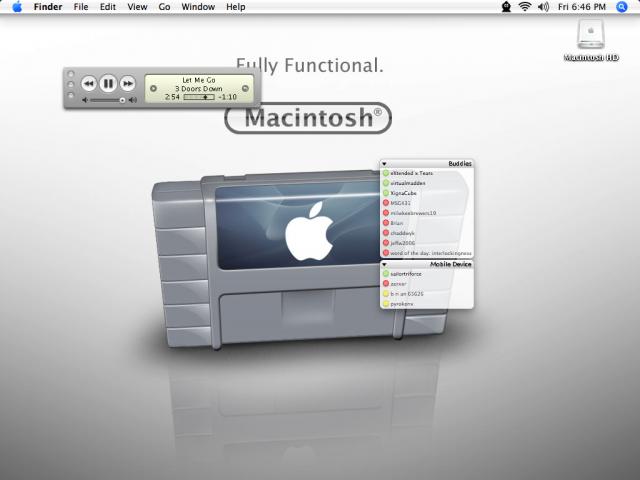The image size is (640, 480).
Task: Click the top window control of the iTunes mini player
Action: point(71,74)
